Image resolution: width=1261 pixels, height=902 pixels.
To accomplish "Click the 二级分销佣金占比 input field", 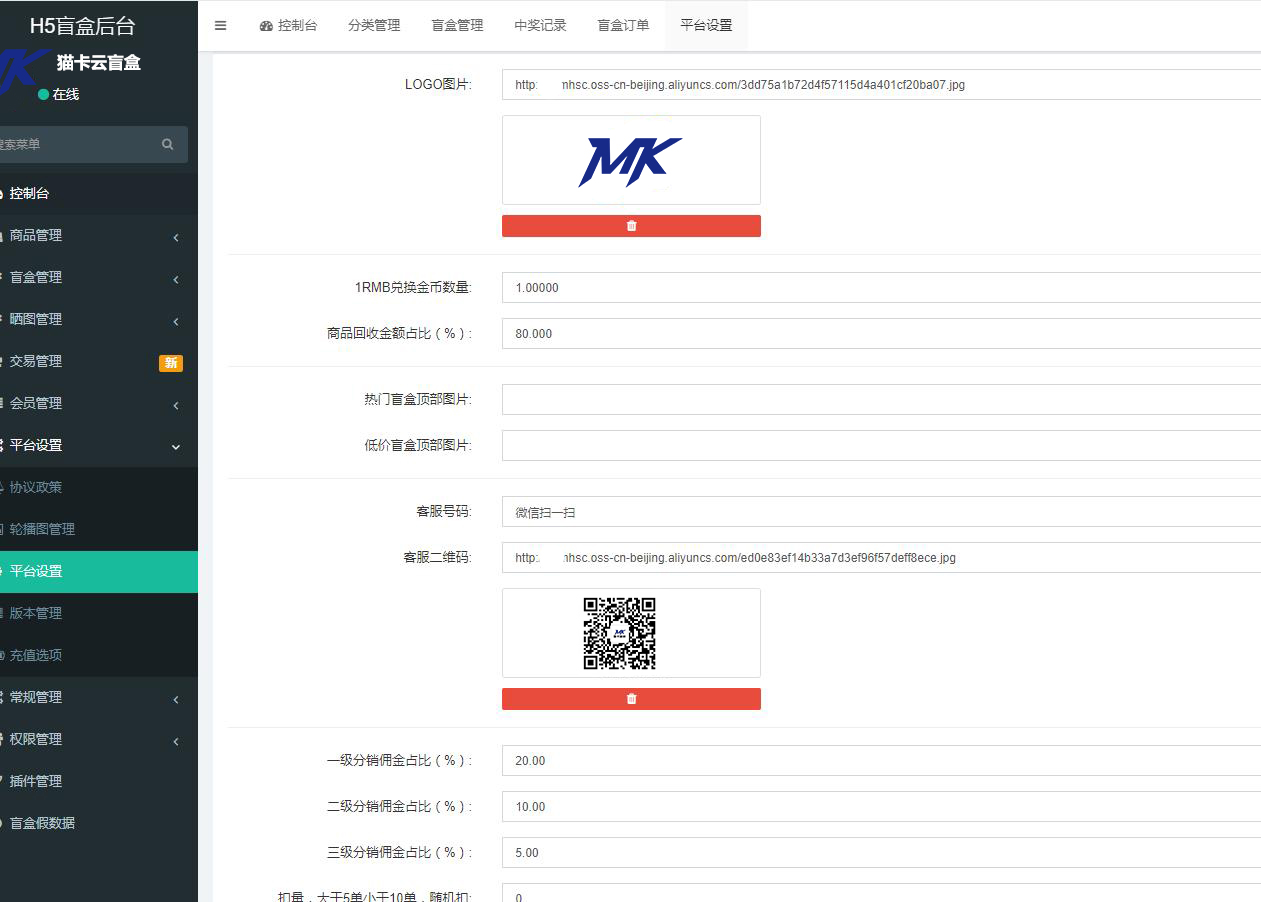I will click(881, 807).
